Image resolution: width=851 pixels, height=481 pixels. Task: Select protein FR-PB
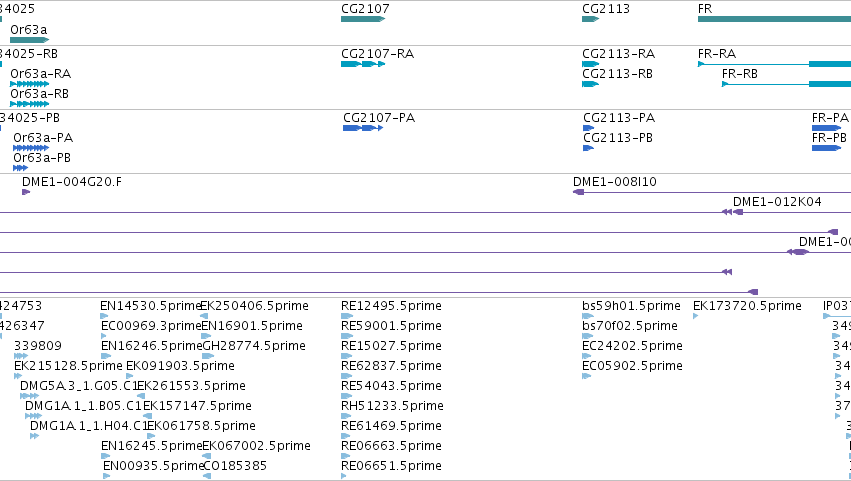[x=826, y=148]
